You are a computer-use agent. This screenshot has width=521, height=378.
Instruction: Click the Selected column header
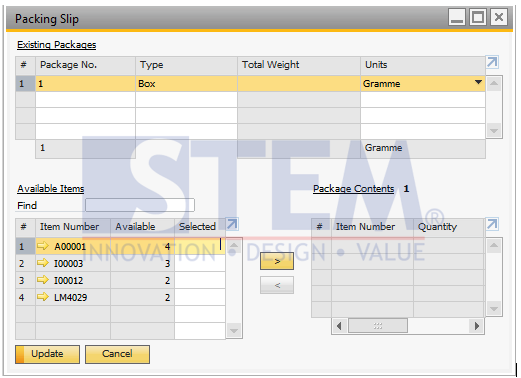point(200,227)
